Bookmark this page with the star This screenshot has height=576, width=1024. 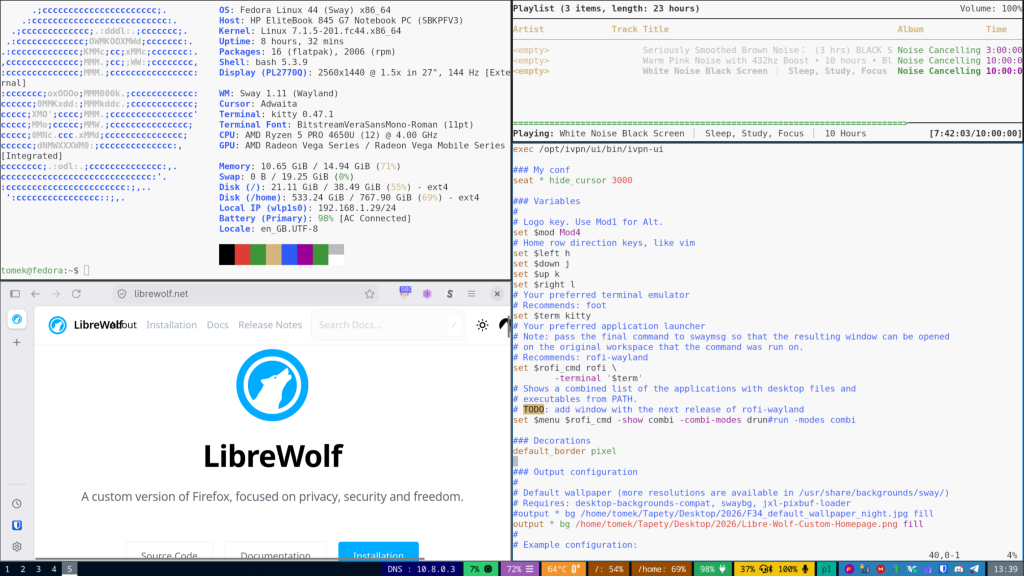tap(370, 294)
